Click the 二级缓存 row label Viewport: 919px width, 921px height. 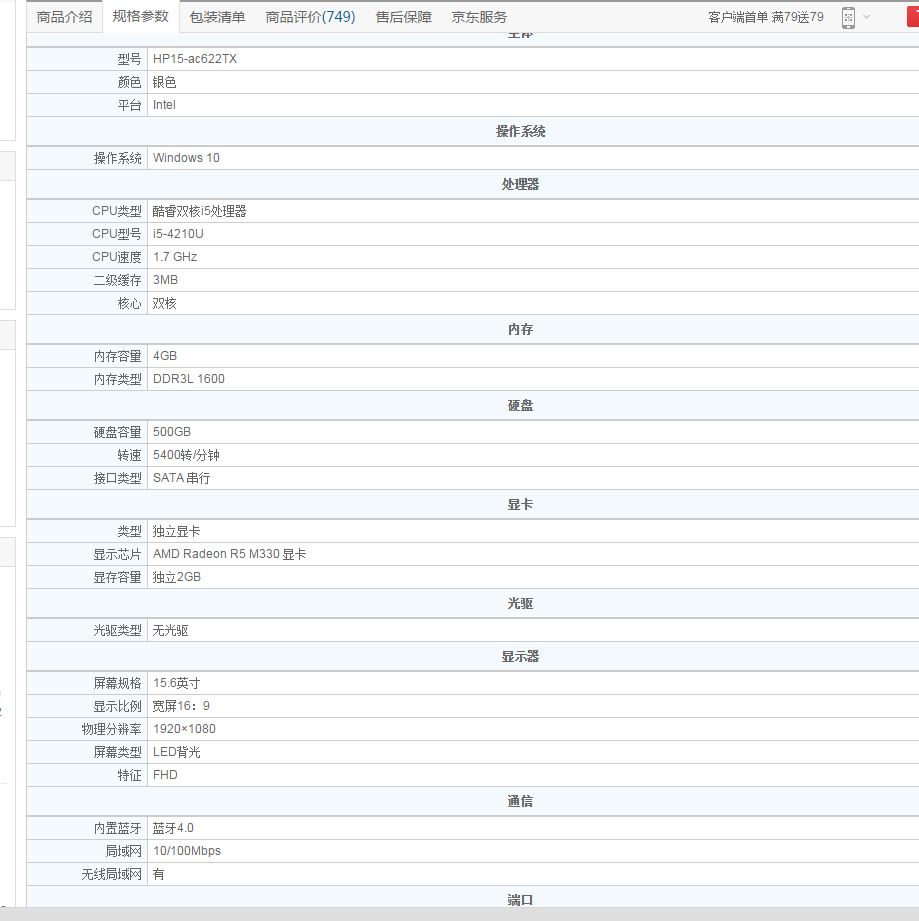tap(117, 280)
